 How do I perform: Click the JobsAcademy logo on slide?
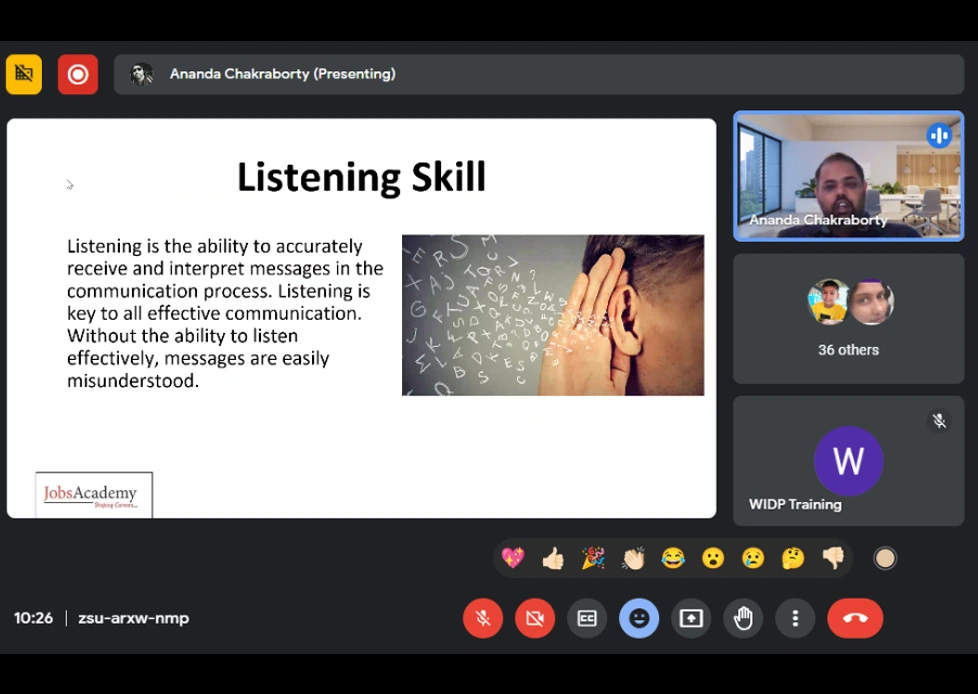(x=94, y=494)
